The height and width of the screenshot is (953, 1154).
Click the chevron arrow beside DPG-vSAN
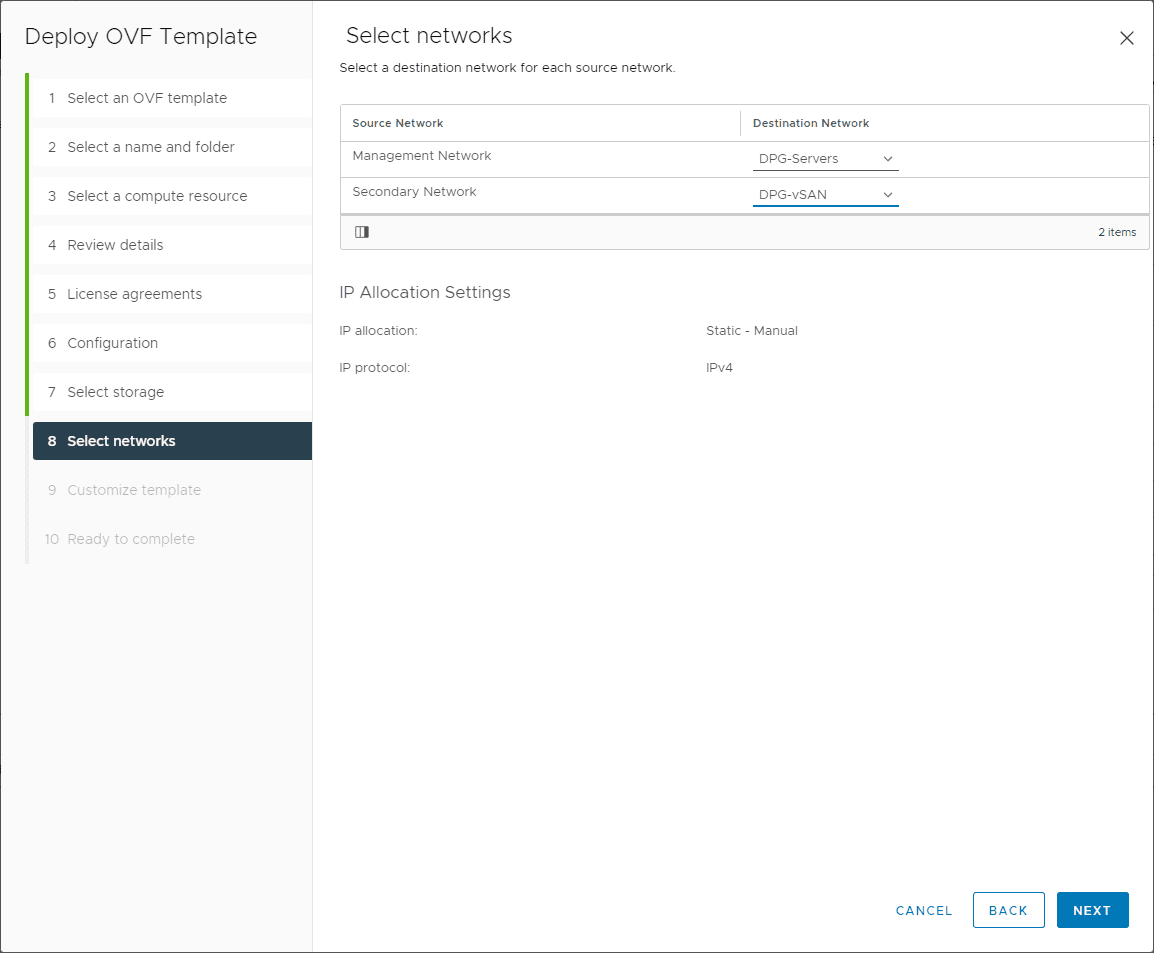point(888,195)
